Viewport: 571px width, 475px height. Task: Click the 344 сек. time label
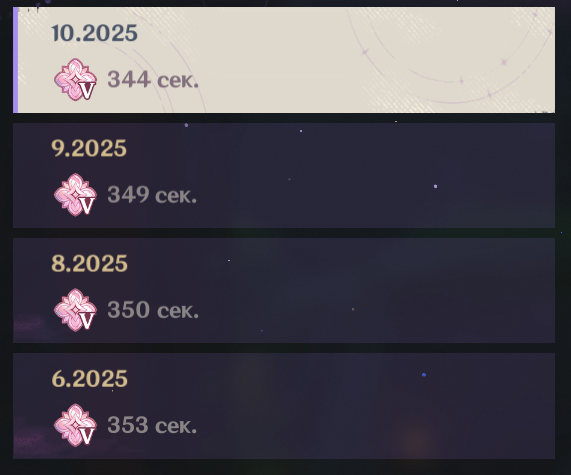pos(153,79)
